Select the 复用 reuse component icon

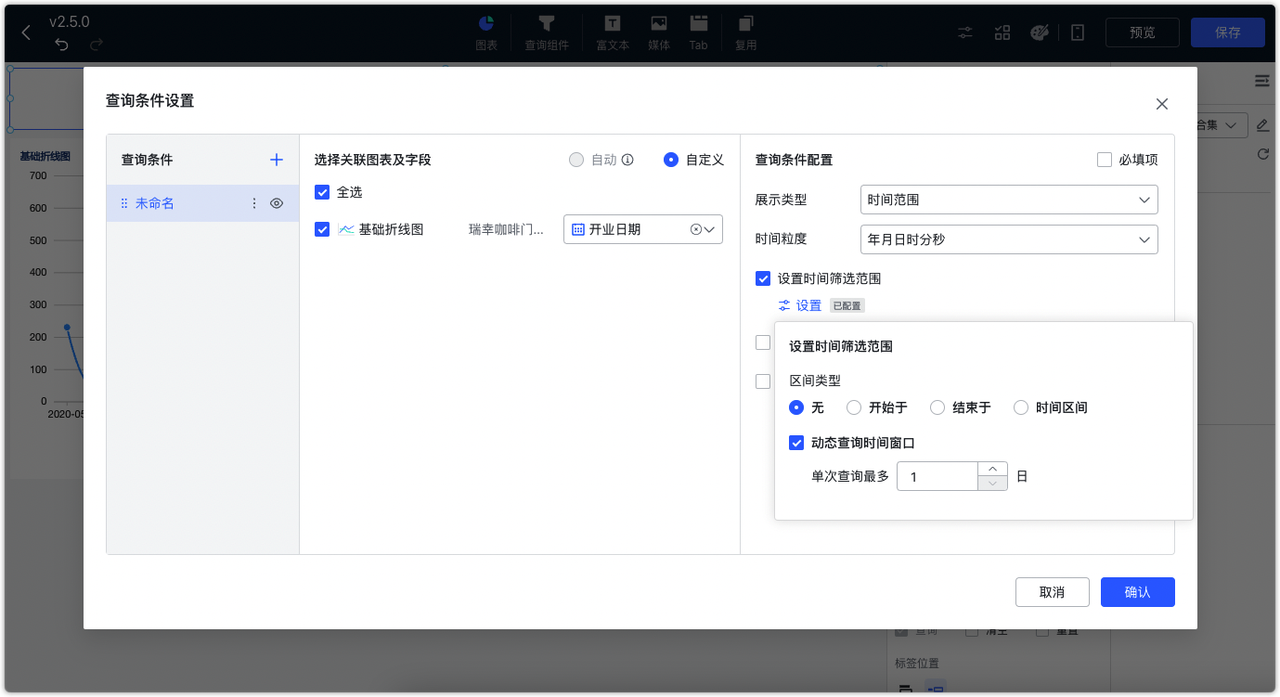[745, 32]
